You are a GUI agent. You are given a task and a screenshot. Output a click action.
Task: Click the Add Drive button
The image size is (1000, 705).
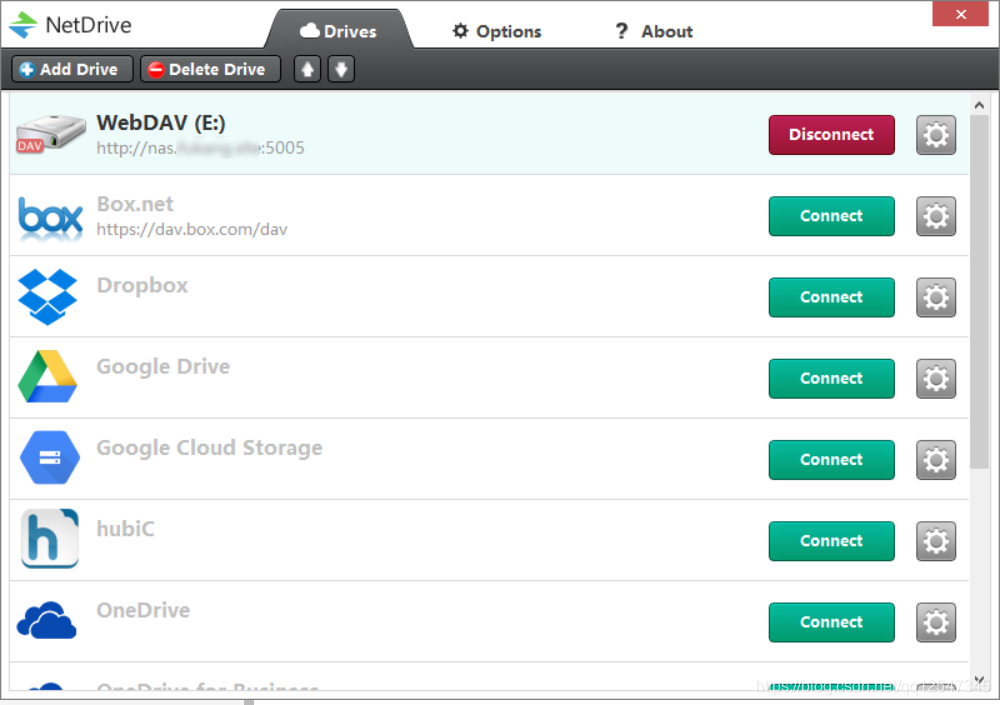click(x=71, y=69)
